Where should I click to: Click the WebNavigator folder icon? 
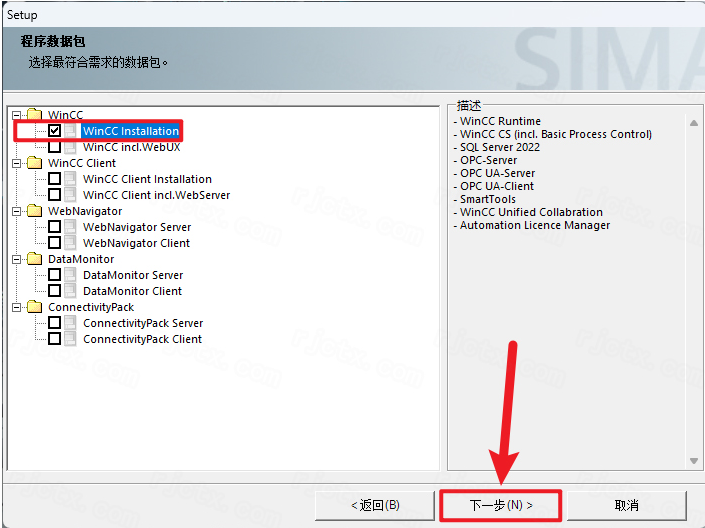[35, 210]
